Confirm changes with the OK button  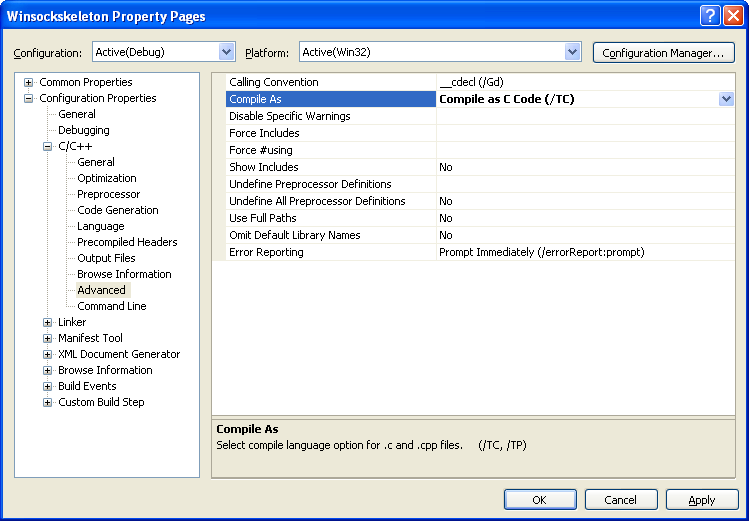tap(540, 500)
